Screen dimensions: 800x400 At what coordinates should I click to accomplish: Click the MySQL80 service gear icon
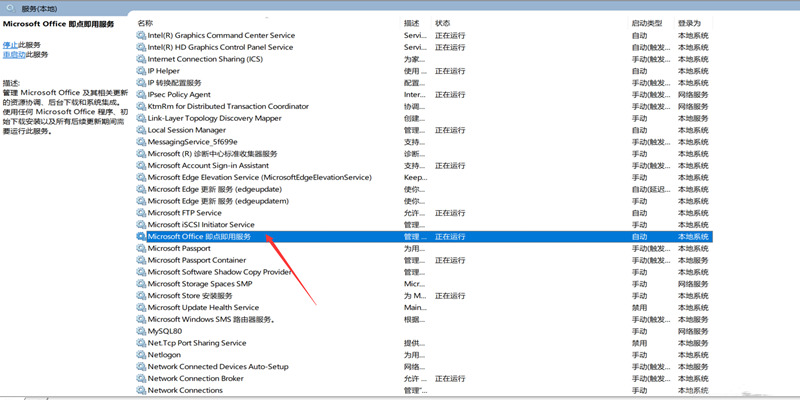pos(141,331)
